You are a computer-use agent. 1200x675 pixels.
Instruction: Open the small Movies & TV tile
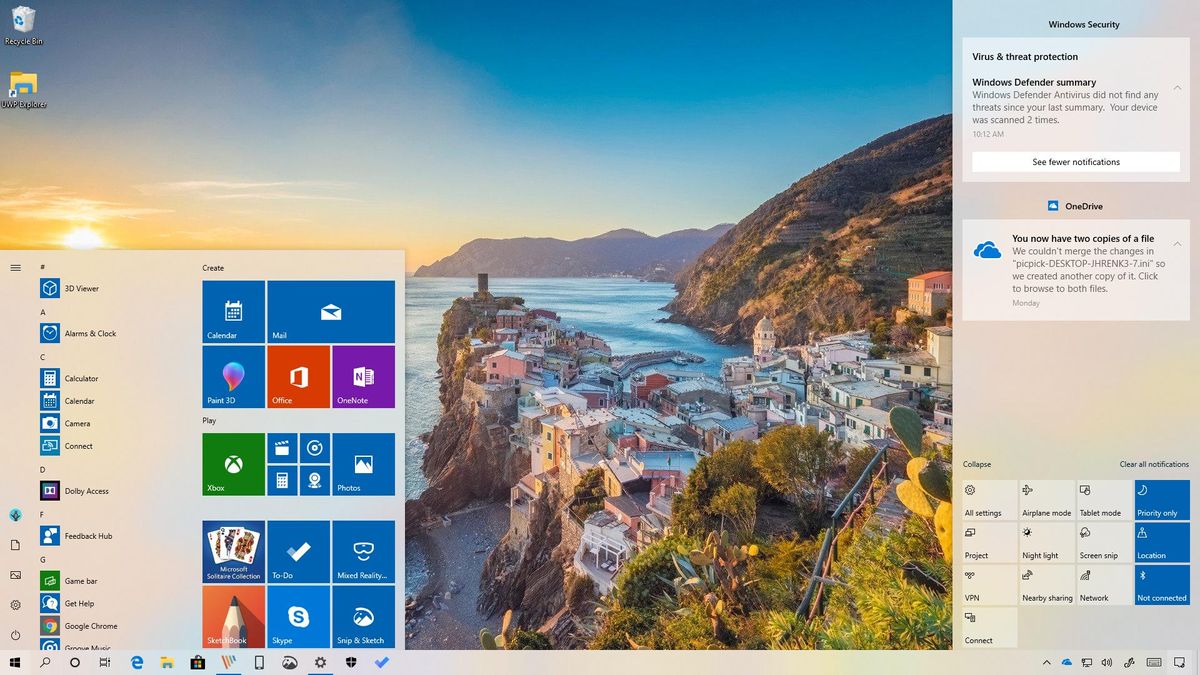pos(282,448)
